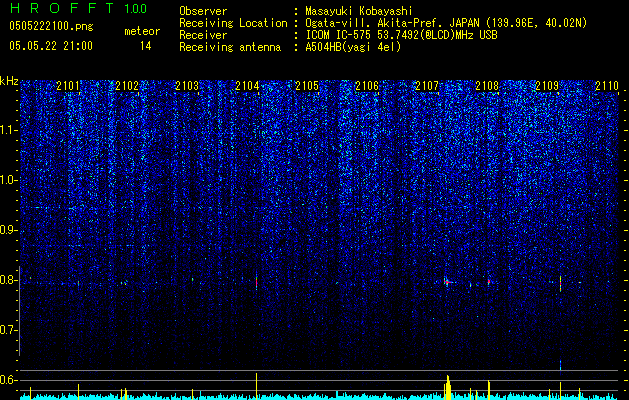Click the 0.9 kHz axis label
This screenshot has height=400, width=629.
[9, 230]
